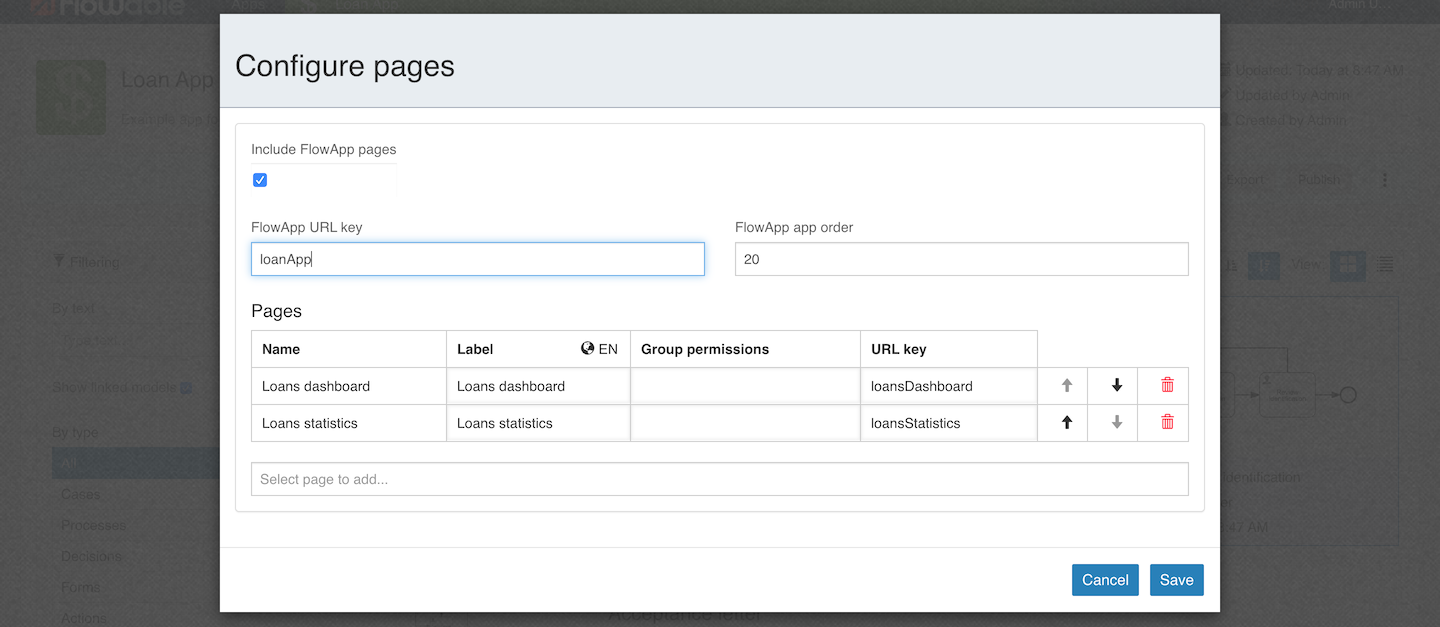Cancel the Configure pages dialog

[x=1105, y=580]
